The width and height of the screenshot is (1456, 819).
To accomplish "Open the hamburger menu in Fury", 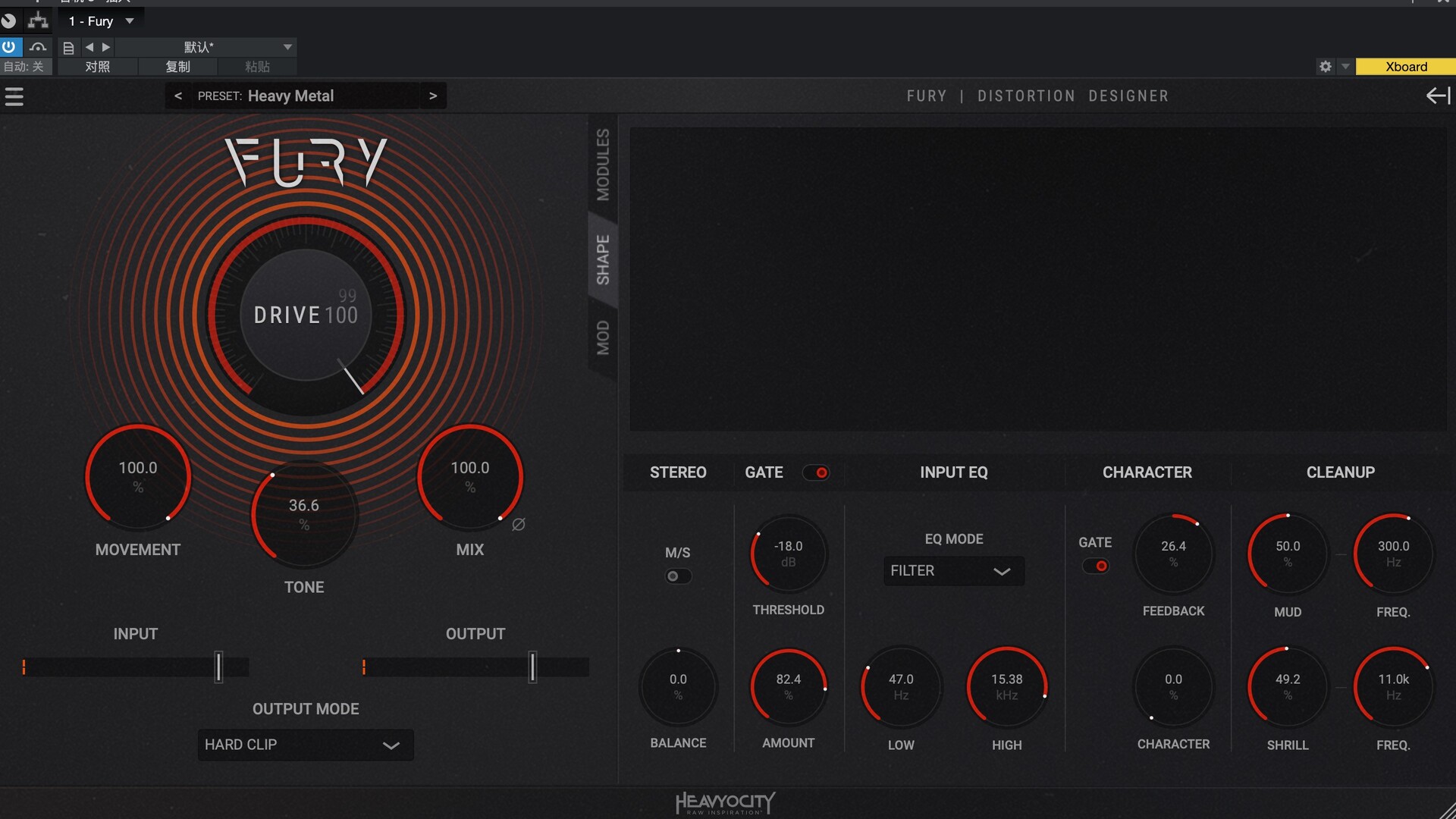I will coord(14,96).
